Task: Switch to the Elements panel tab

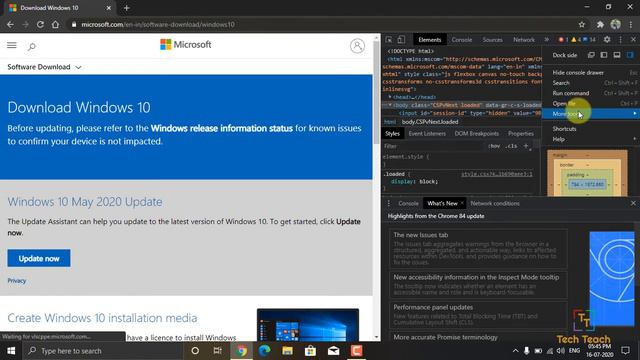Action: [429, 40]
